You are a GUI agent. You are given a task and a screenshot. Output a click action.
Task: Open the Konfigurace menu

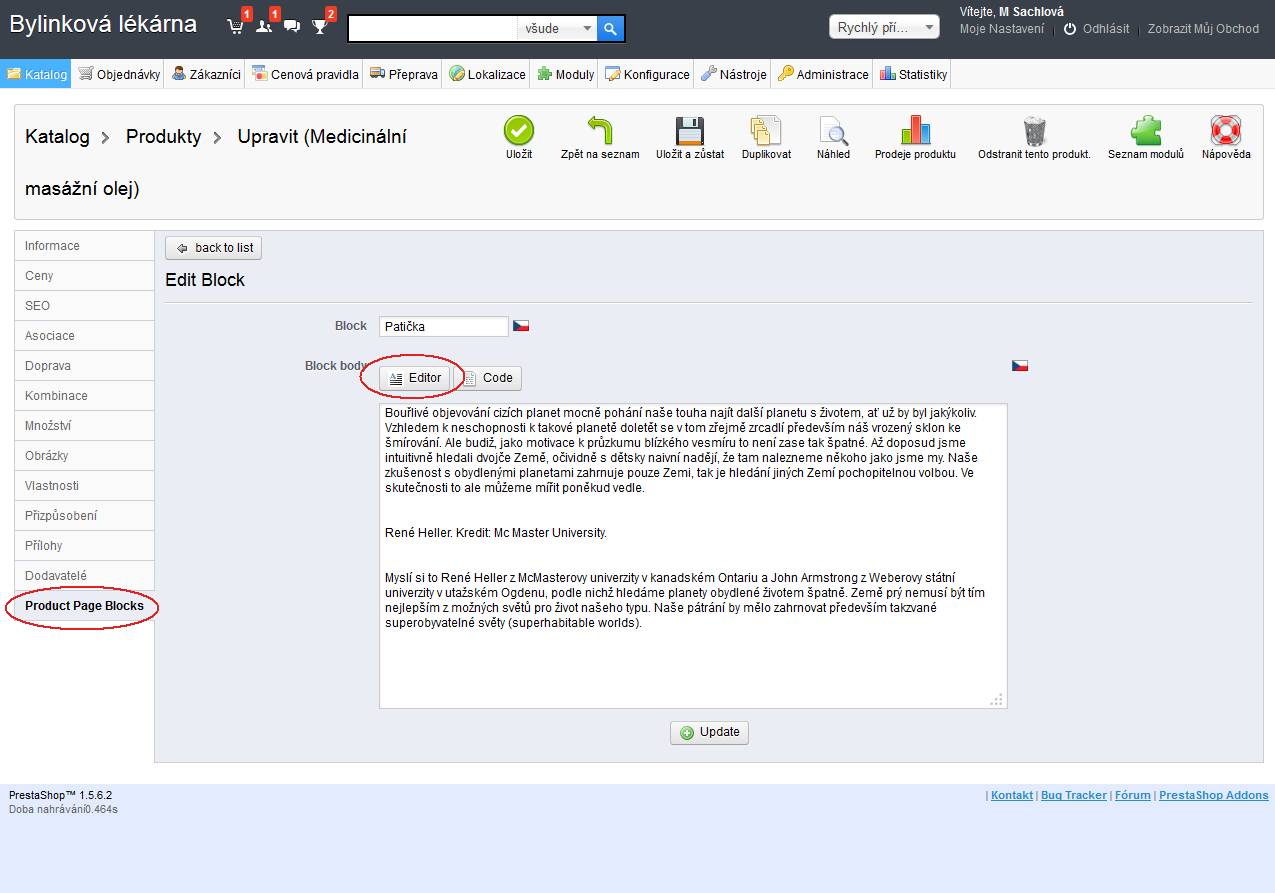click(x=647, y=74)
